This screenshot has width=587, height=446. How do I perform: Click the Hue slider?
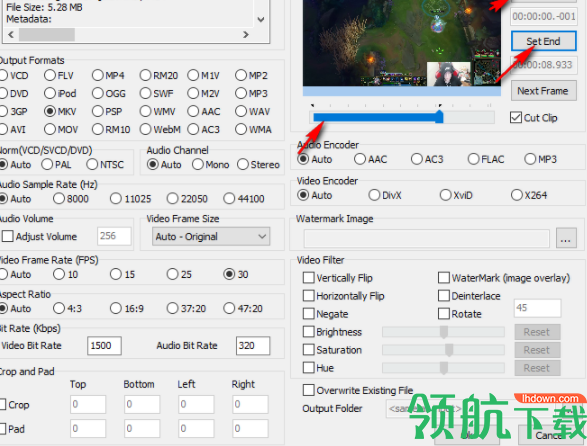(x=443, y=368)
